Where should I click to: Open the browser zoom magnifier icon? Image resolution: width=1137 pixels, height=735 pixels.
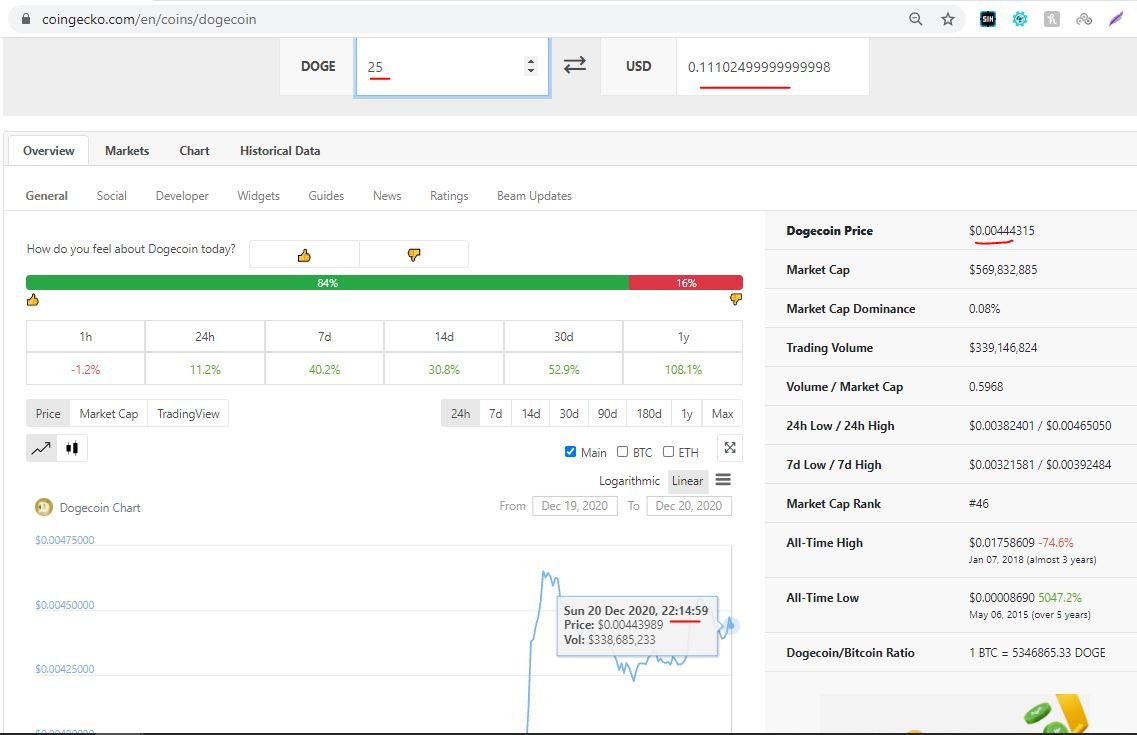point(915,19)
